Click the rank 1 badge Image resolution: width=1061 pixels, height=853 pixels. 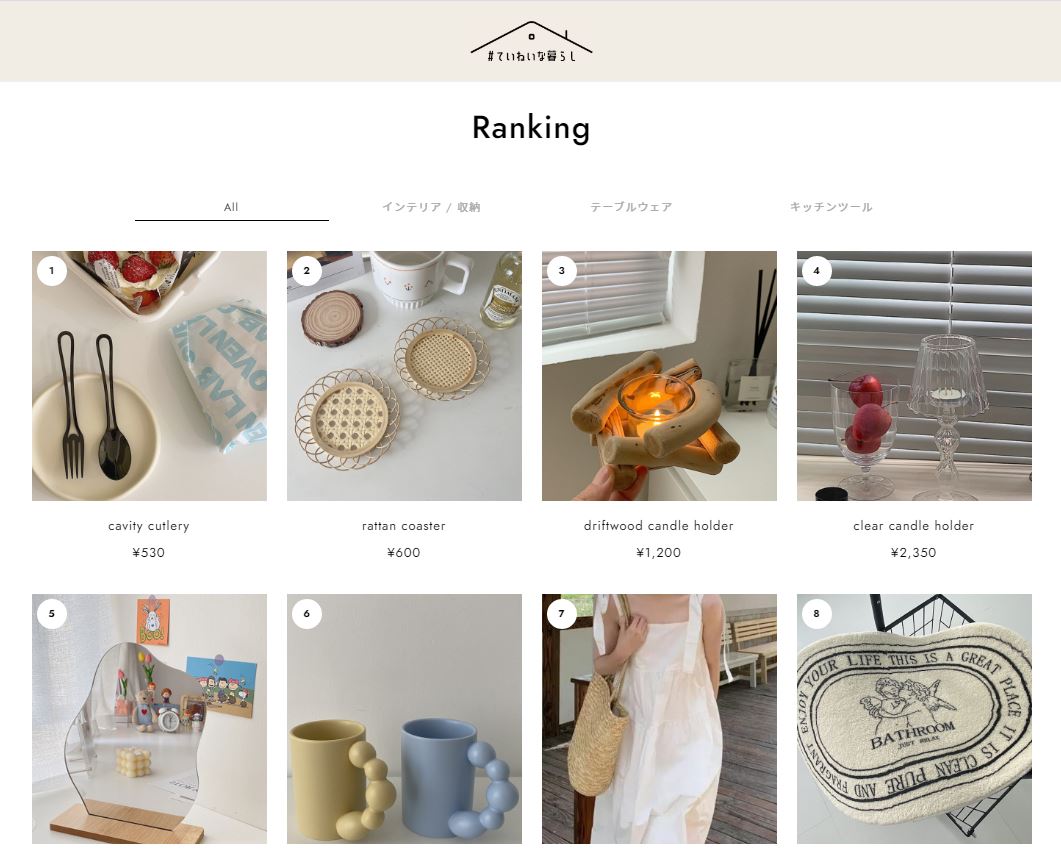52,271
